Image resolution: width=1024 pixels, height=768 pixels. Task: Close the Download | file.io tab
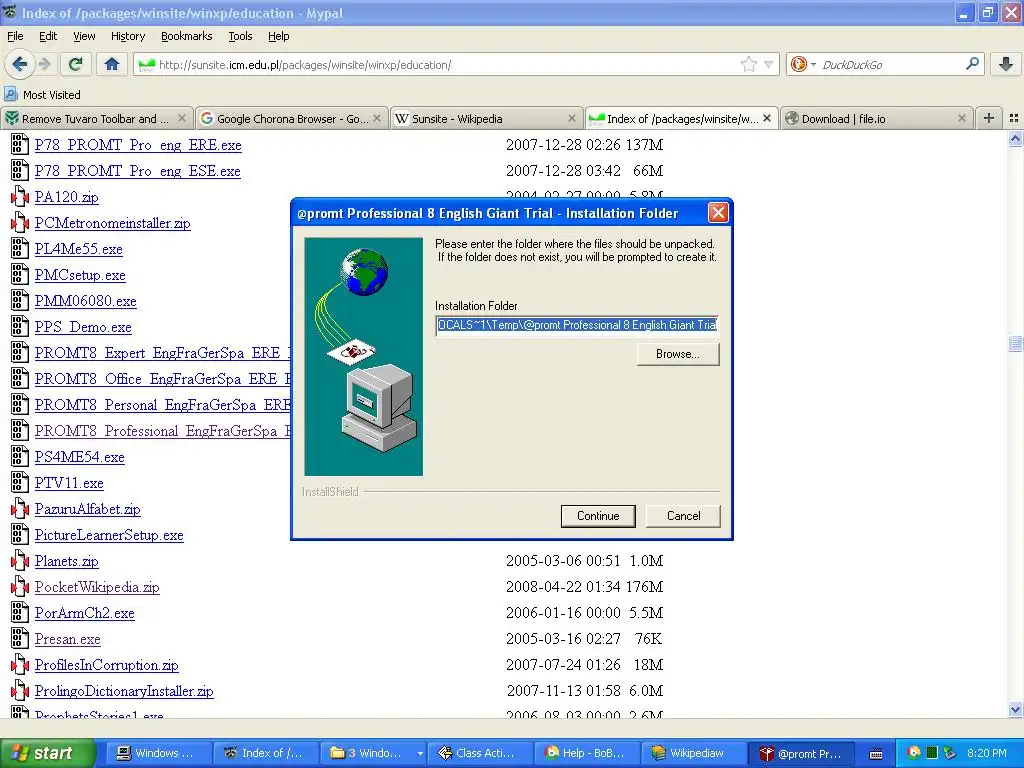961,118
